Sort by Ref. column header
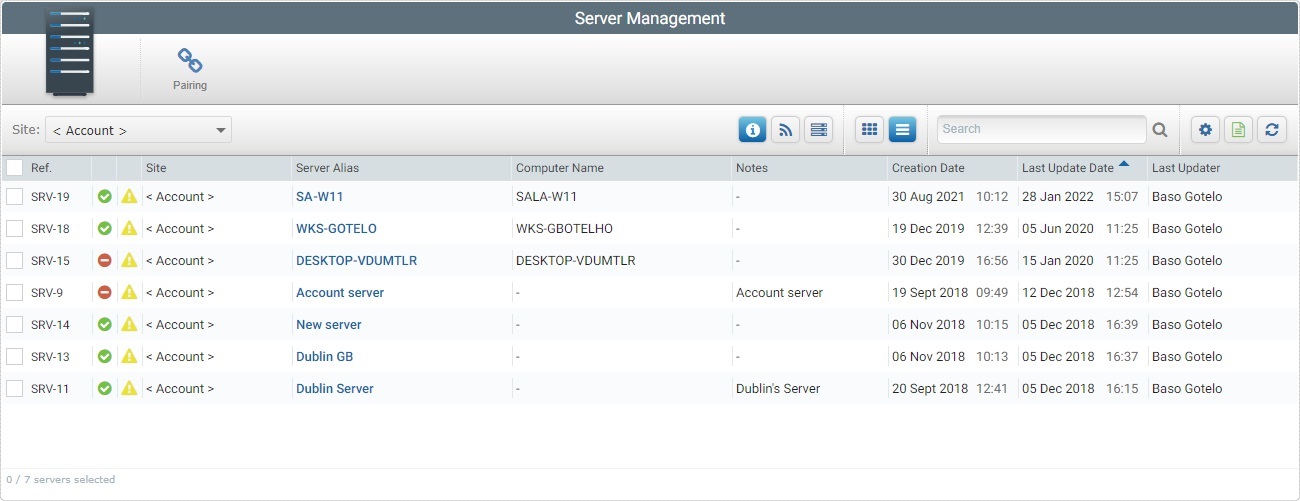This screenshot has width=1300, height=501. [x=41, y=168]
